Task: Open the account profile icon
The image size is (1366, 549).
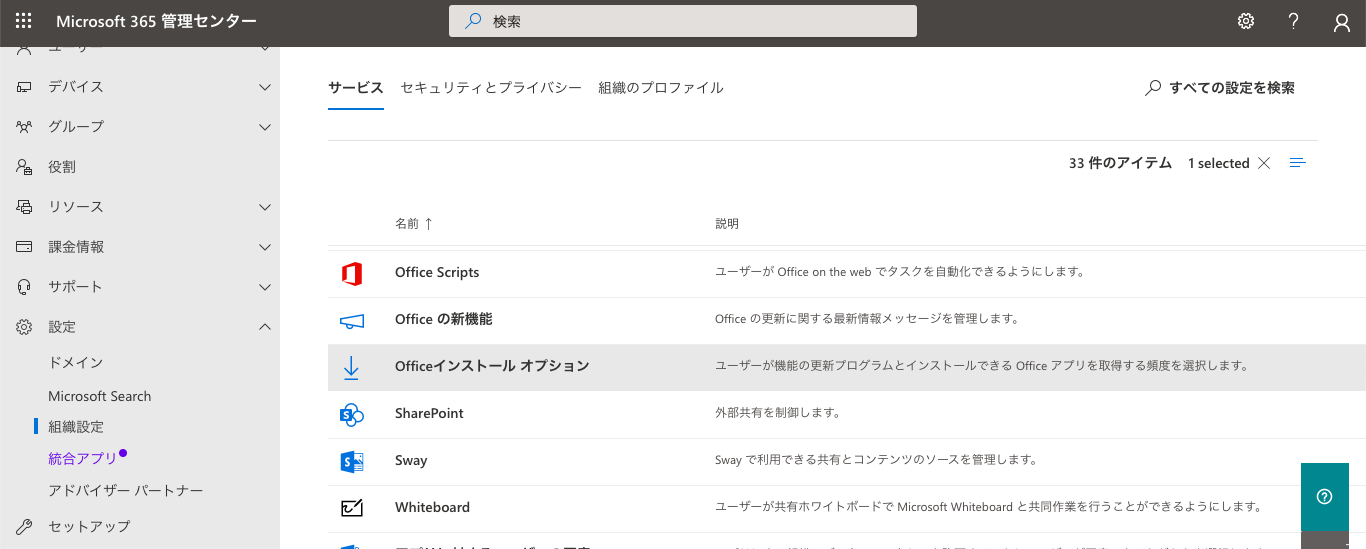Action: pyautogui.click(x=1342, y=22)
